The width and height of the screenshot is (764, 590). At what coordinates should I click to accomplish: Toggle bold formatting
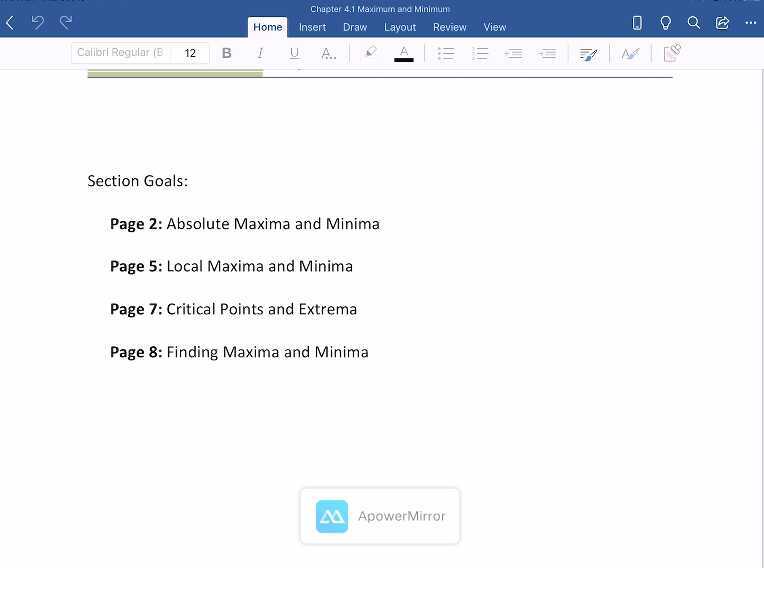(227, 53)
